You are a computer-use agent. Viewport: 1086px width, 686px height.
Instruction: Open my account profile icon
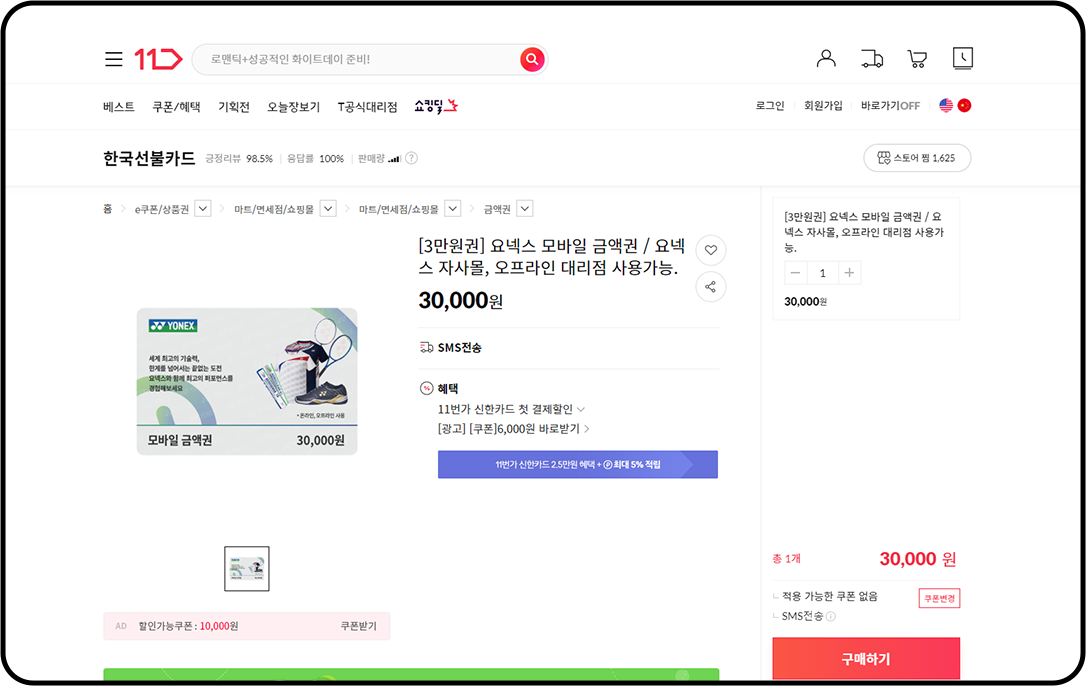tap(826, 59)
